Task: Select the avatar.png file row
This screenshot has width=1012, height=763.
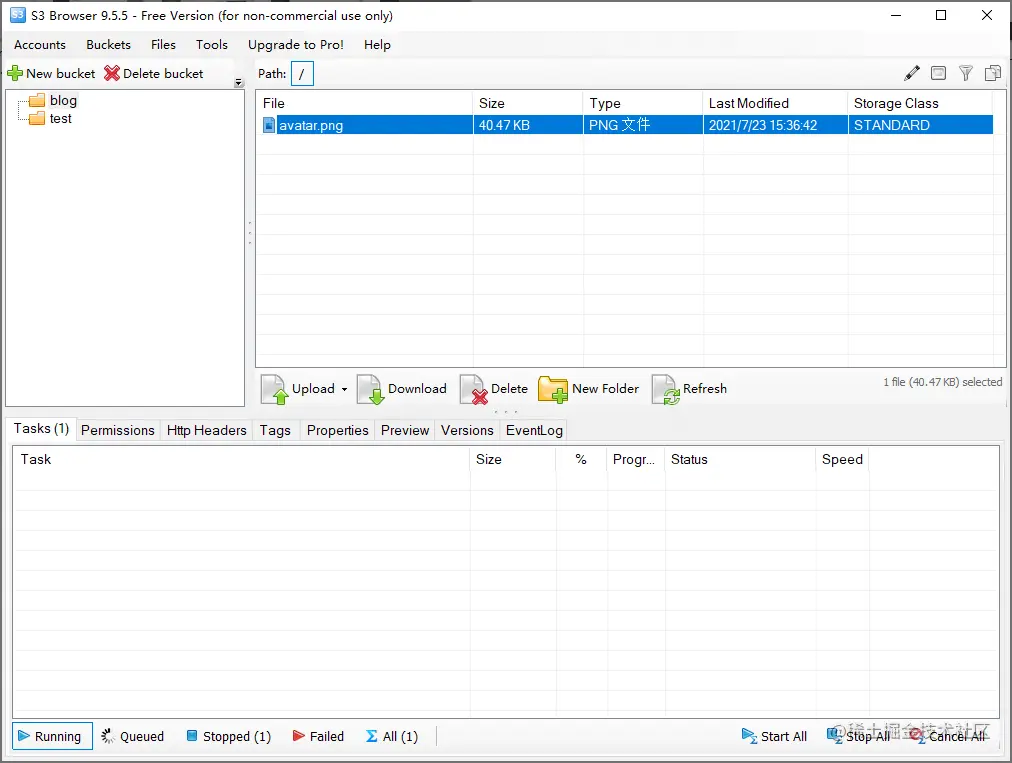Action: (625, 125)
